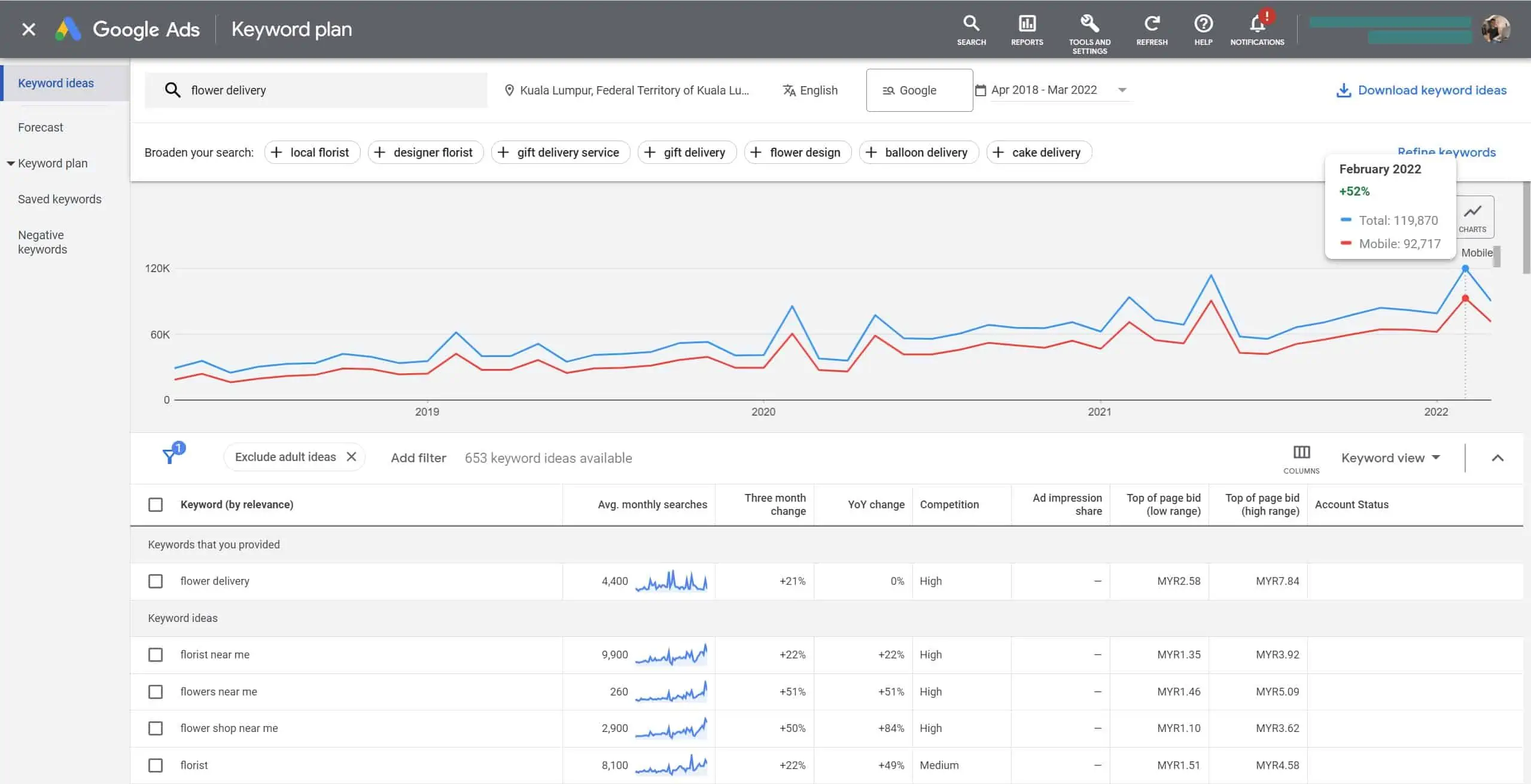The height and width of the screenshot is (784, 1531).
Task: Toggle the select-all keywords checkbox
Action: pyautogui.click(x=156, y=505)
